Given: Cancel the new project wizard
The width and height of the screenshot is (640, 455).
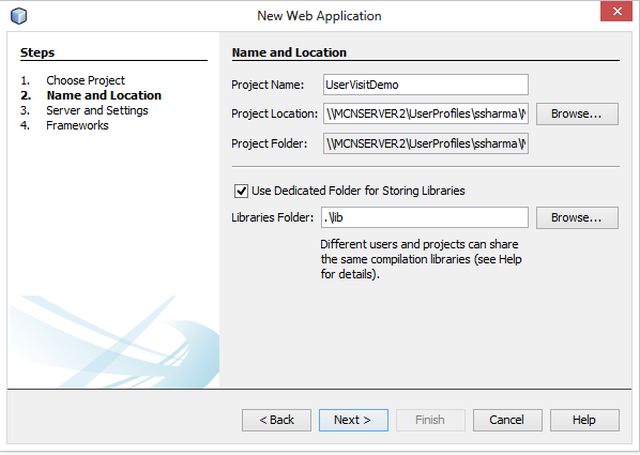Looking at the screenshot, I should (x=507, y=420).
